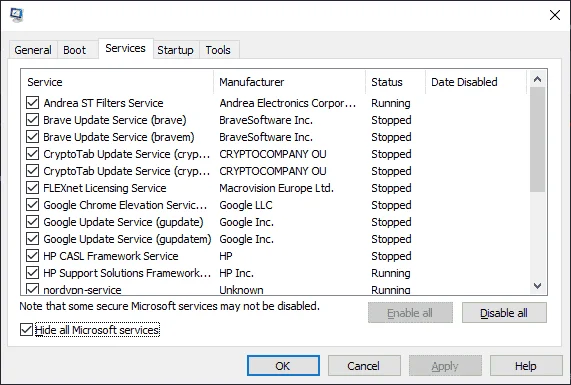Switch to the General tab
The width and height of the screenshot is (571, 385).
click(x=33, y=50)
